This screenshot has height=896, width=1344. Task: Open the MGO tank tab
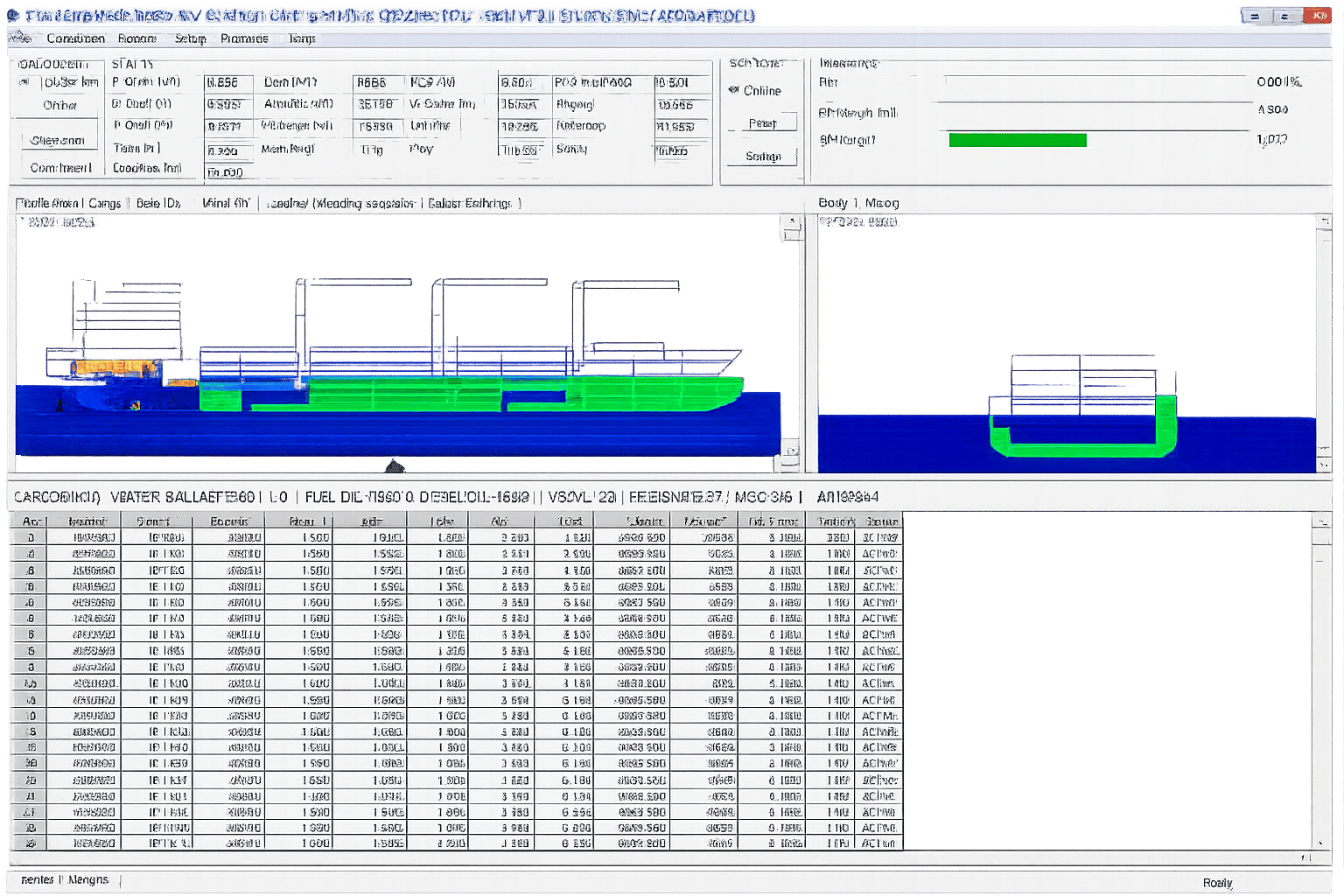coord(764,497)
